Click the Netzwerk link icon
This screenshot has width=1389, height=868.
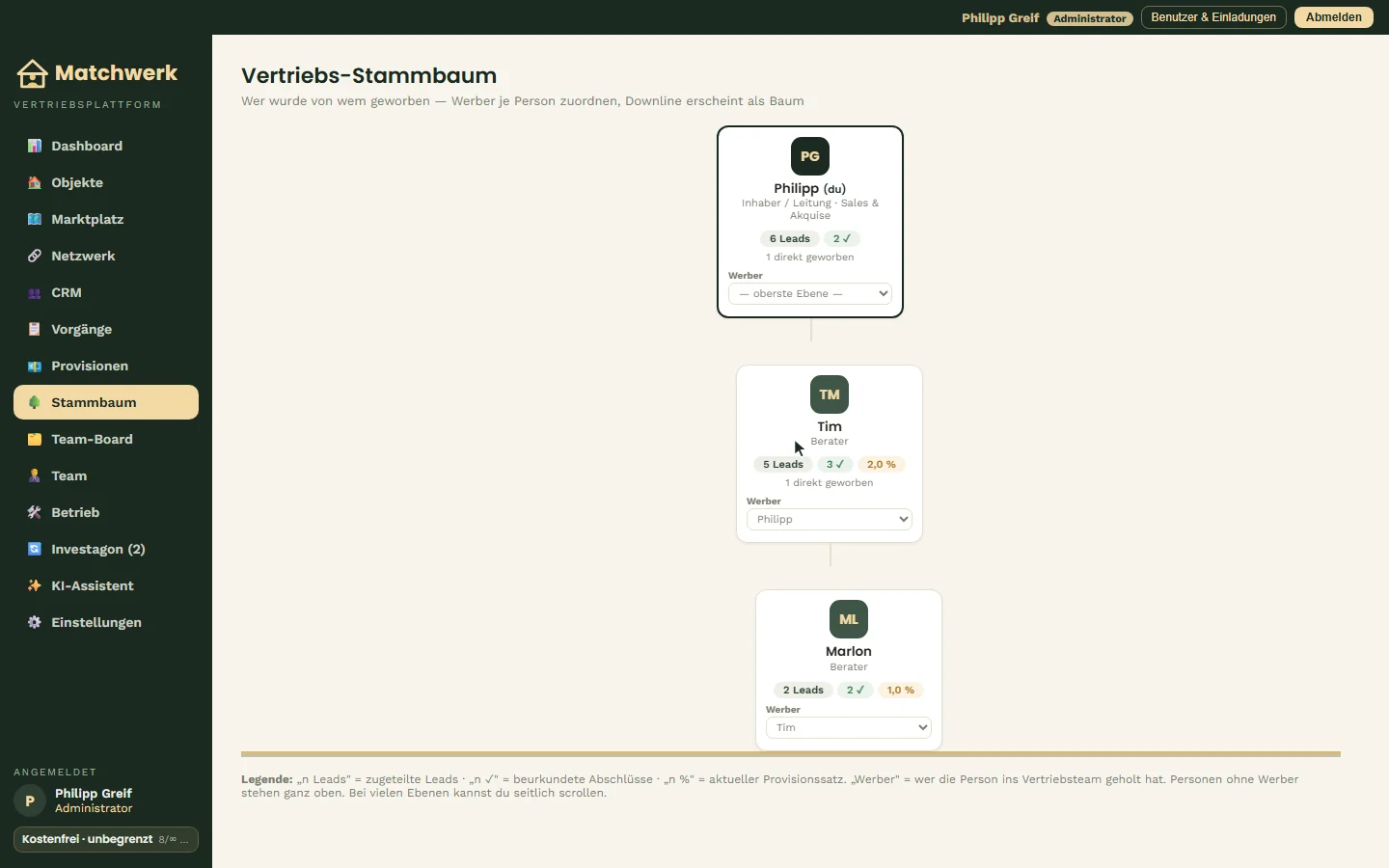35,256
